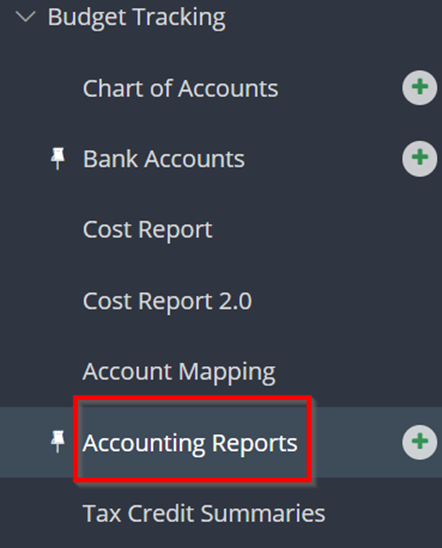Toggle the pushpin beside Accounting Reports

58,441
